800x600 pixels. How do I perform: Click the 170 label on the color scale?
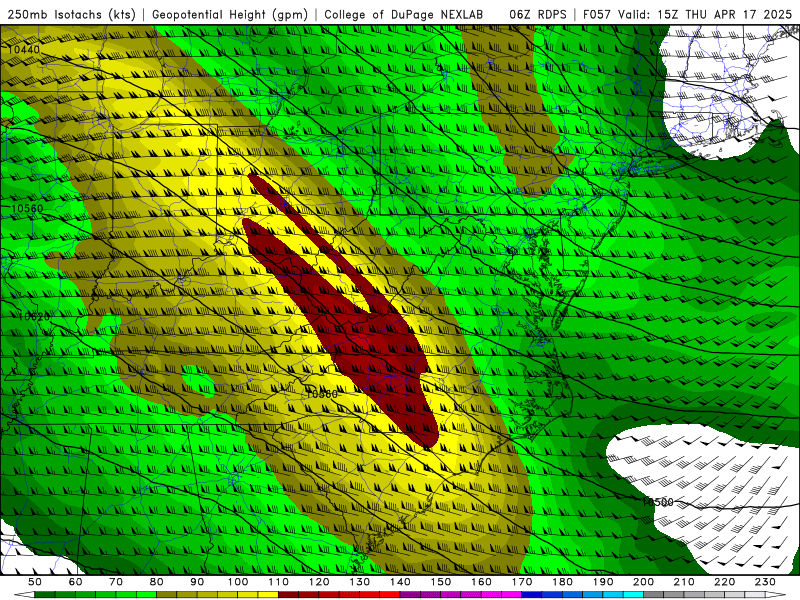coord(521,582)
